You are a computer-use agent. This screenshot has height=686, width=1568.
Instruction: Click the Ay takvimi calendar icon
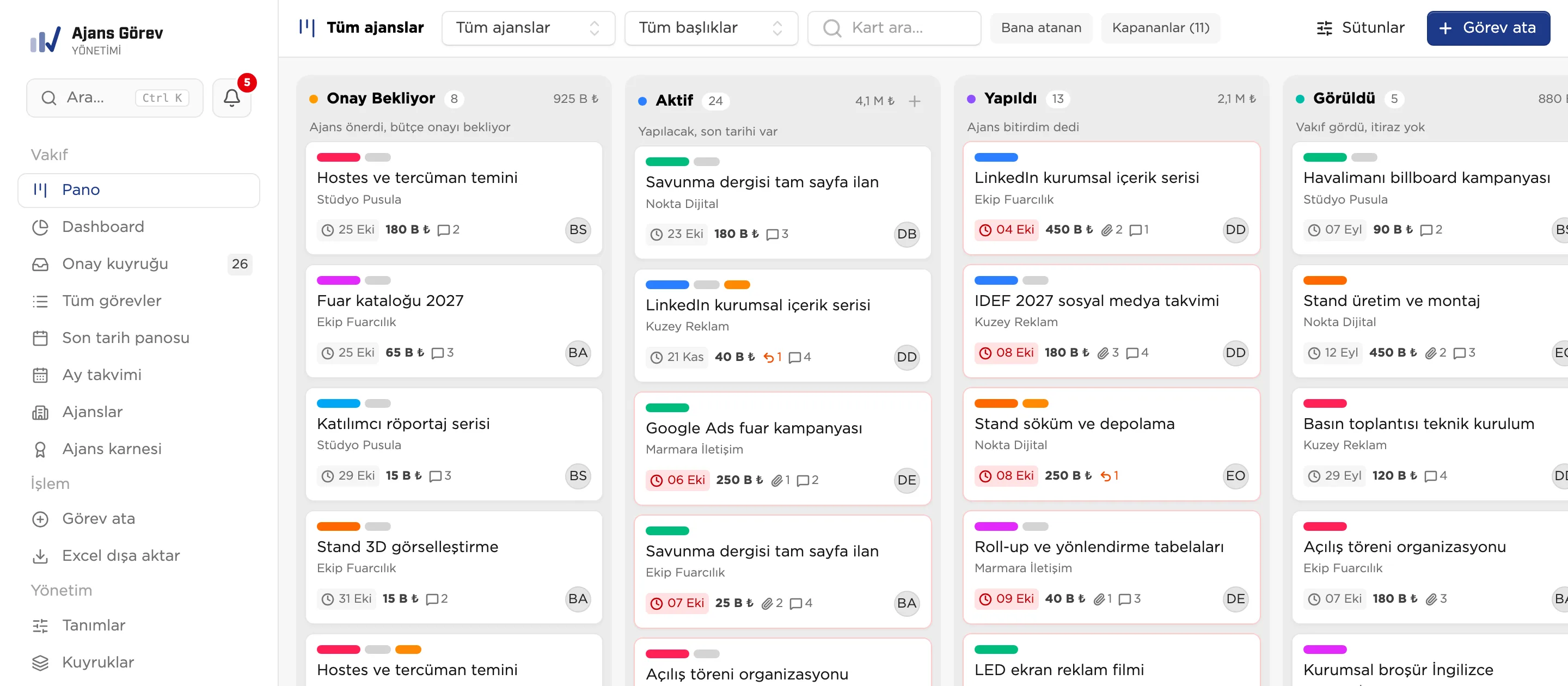40,375
